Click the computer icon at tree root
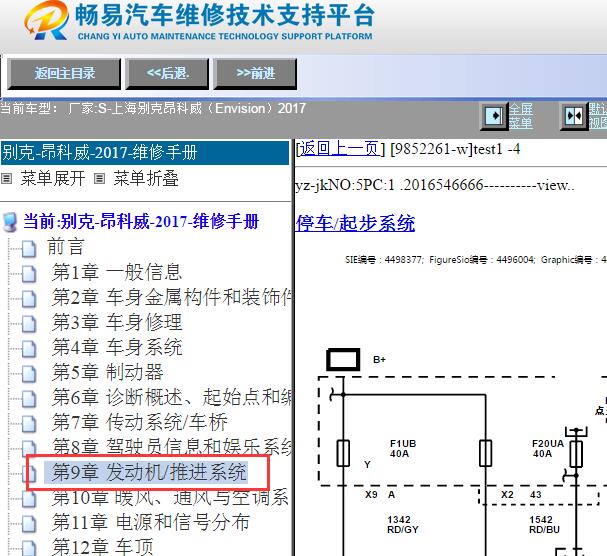This screenshot has height=556, width=607. click(x=10, y=222)
